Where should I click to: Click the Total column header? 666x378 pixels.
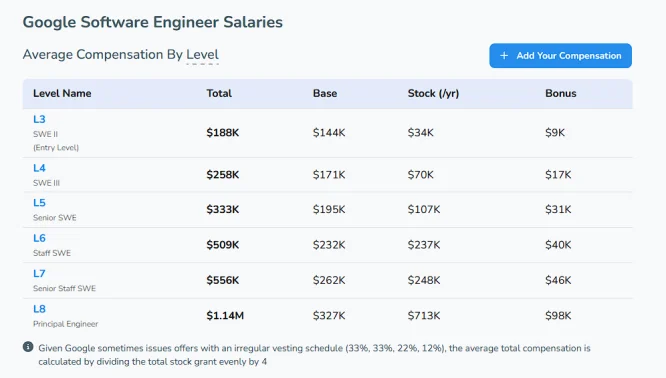[x=219, y=93]
